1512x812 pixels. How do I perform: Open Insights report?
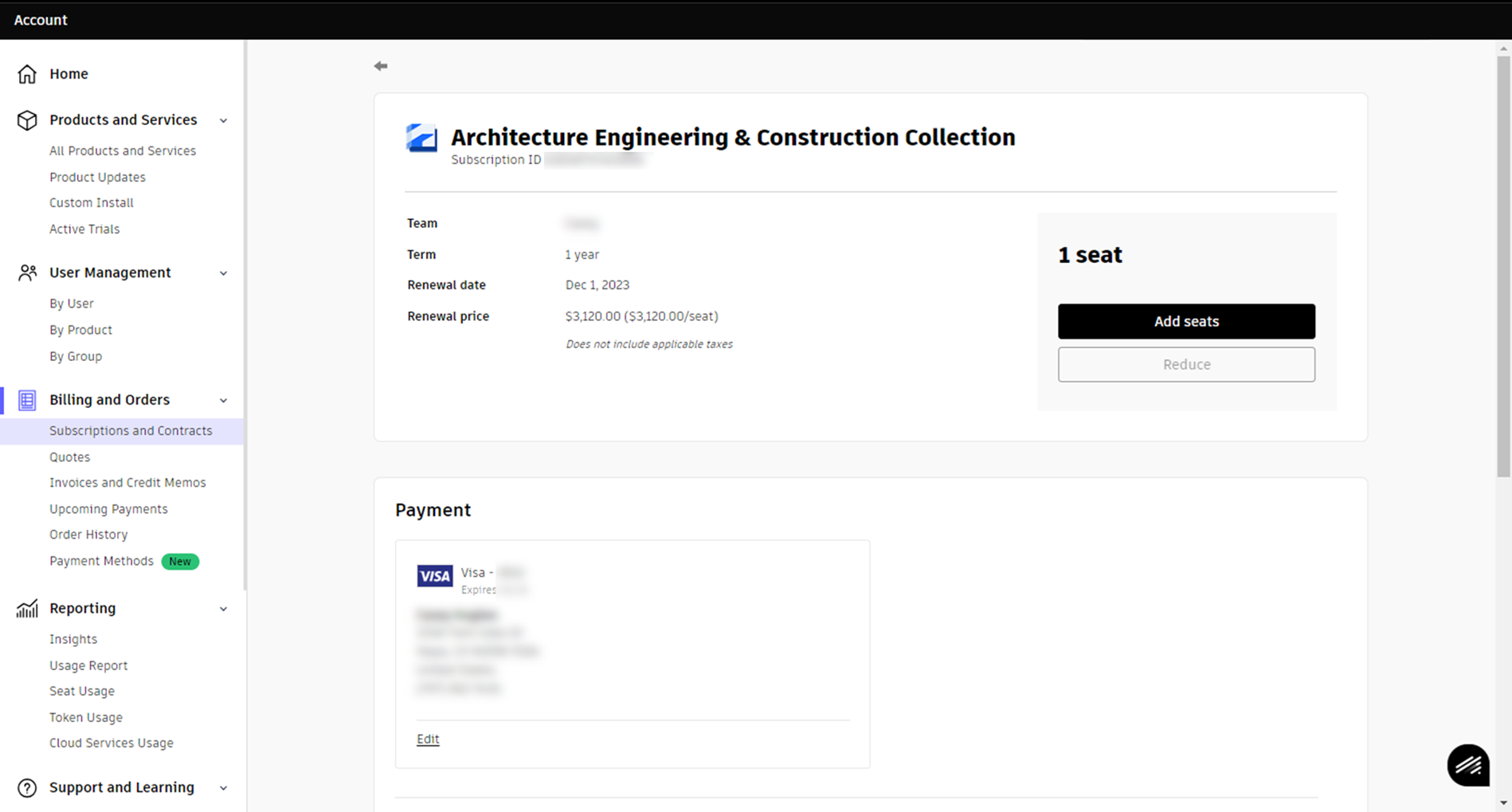(73, 639)
